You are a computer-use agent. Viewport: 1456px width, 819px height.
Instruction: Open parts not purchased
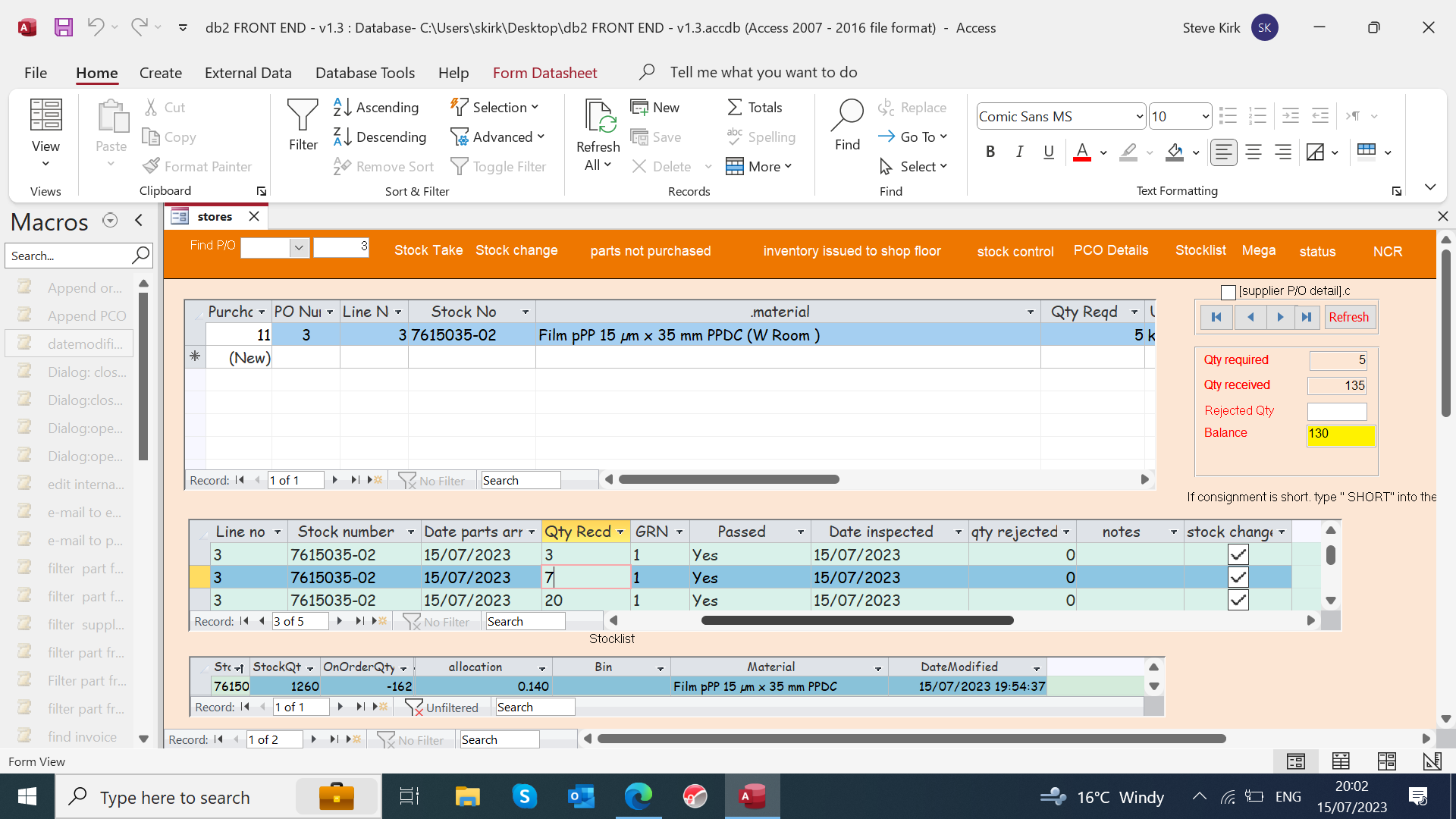651,251
